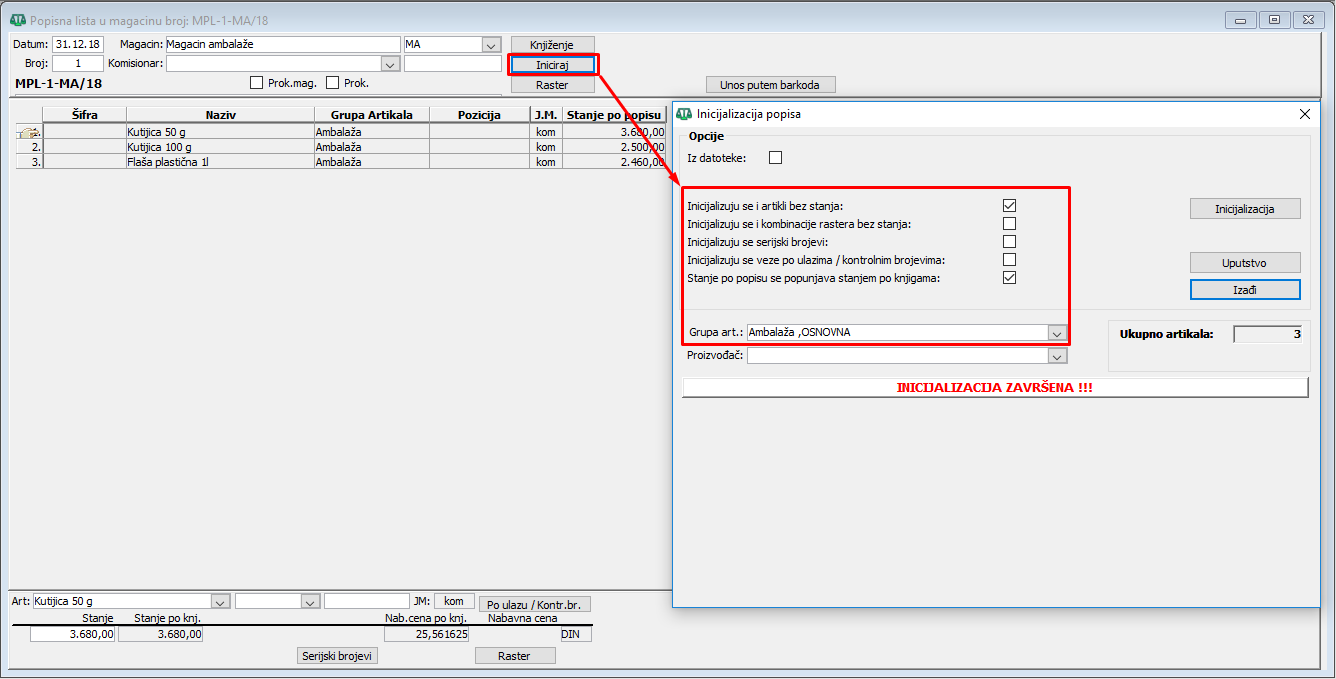Viewport: 1336px width, 679px height.
Task: Expand the Komisionar dropdown
Action: [x=390, y=64]
